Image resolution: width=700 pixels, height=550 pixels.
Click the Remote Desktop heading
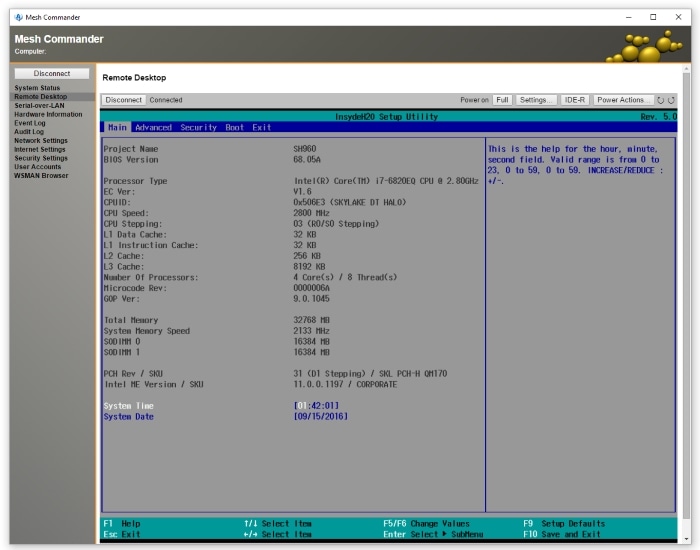tap(134, 78)
